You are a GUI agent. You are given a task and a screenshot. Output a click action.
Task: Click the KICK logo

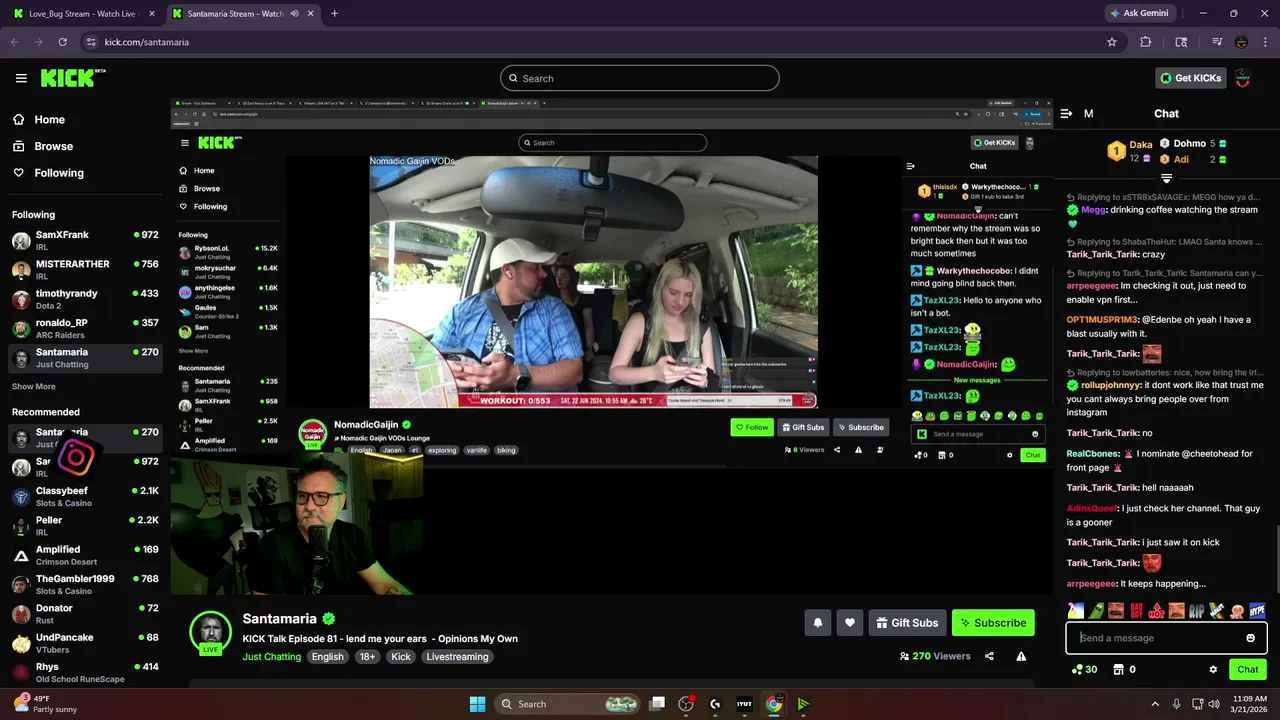tap(73, 78)
